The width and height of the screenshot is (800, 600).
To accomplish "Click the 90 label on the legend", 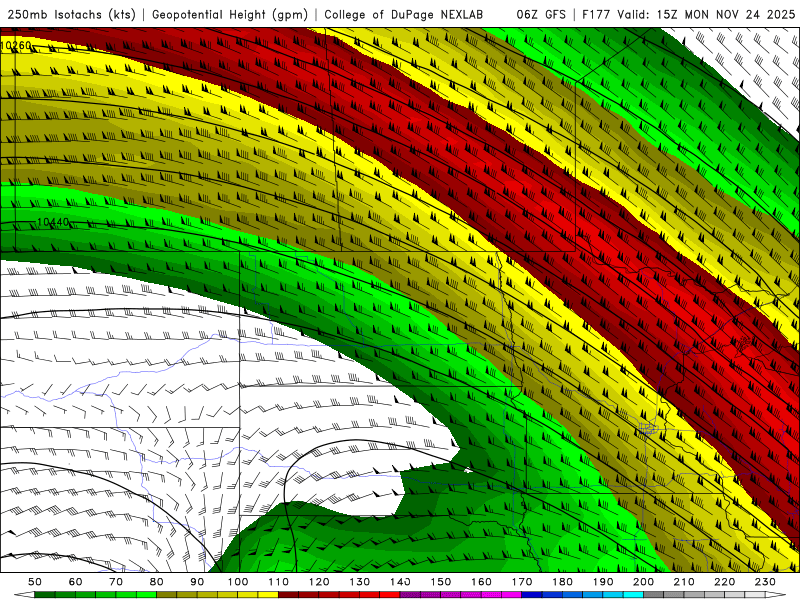I will pos(197,582).
